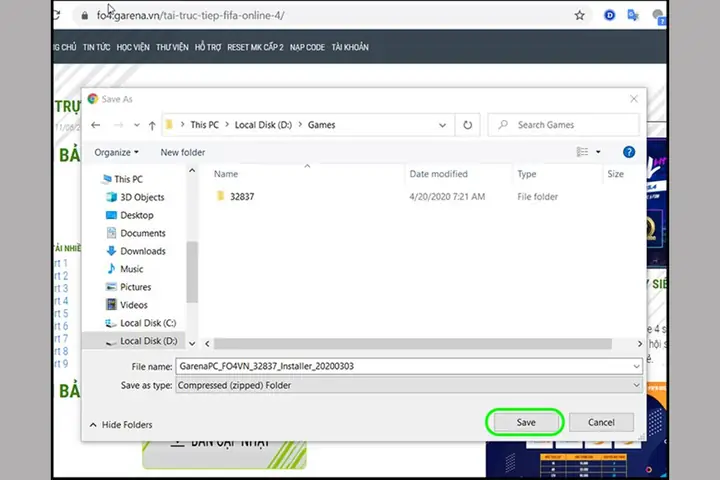This screenshot has width=720, height=480.
Task: Click the Cancel button
Action: [x=601, y=422]
